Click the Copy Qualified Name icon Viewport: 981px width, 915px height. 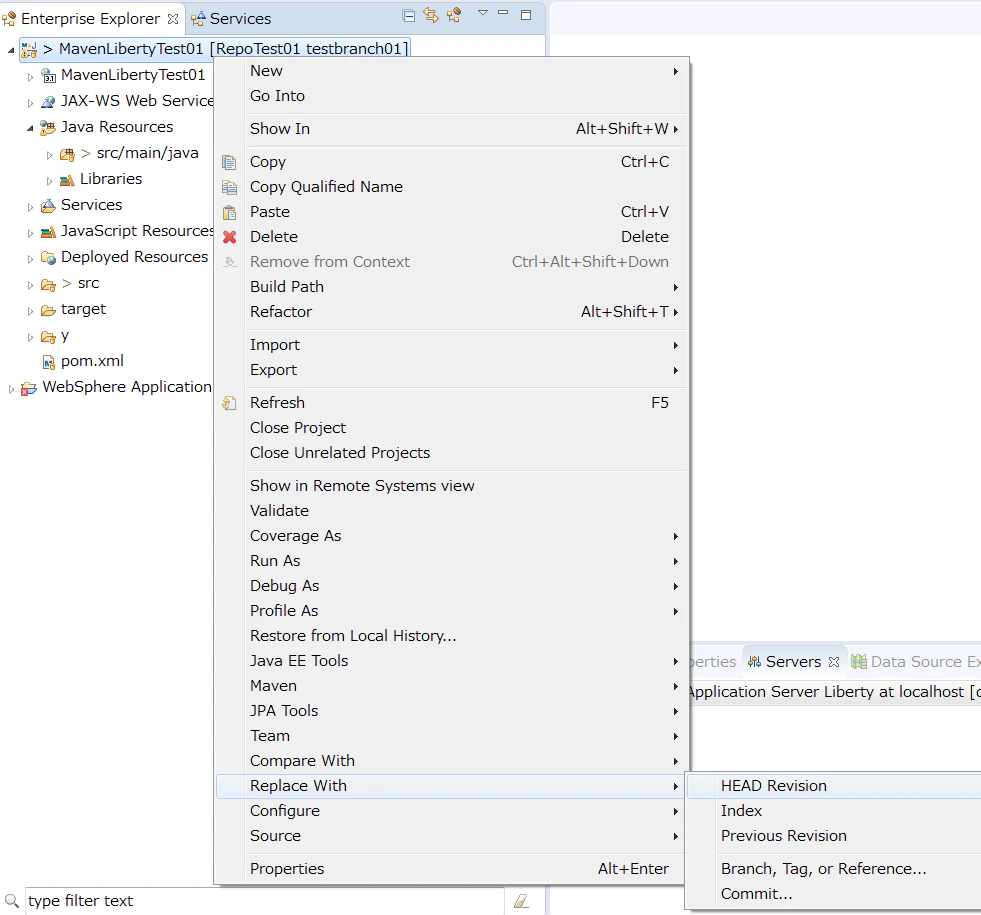(x=230, y=187)
